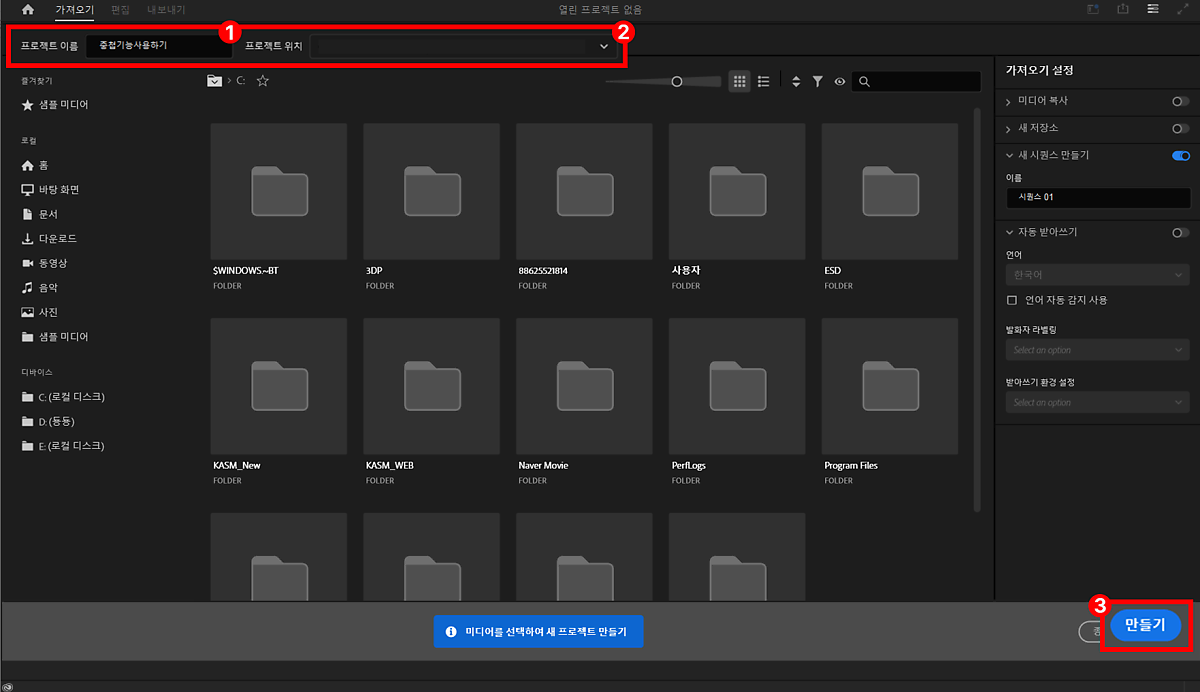Click the Home icon in top bar

(x=28, y=9)
